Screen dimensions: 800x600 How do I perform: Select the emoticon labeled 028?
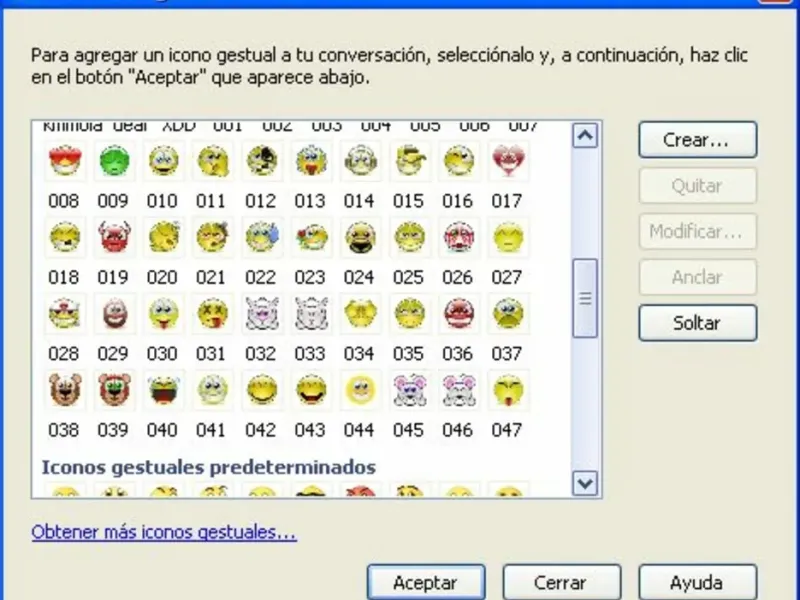(65, 314)
